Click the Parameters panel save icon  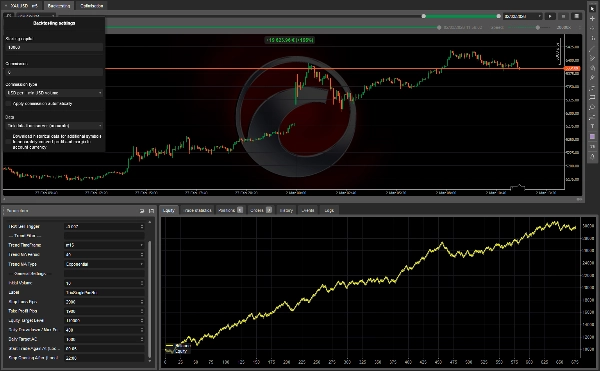coord(152,211)
